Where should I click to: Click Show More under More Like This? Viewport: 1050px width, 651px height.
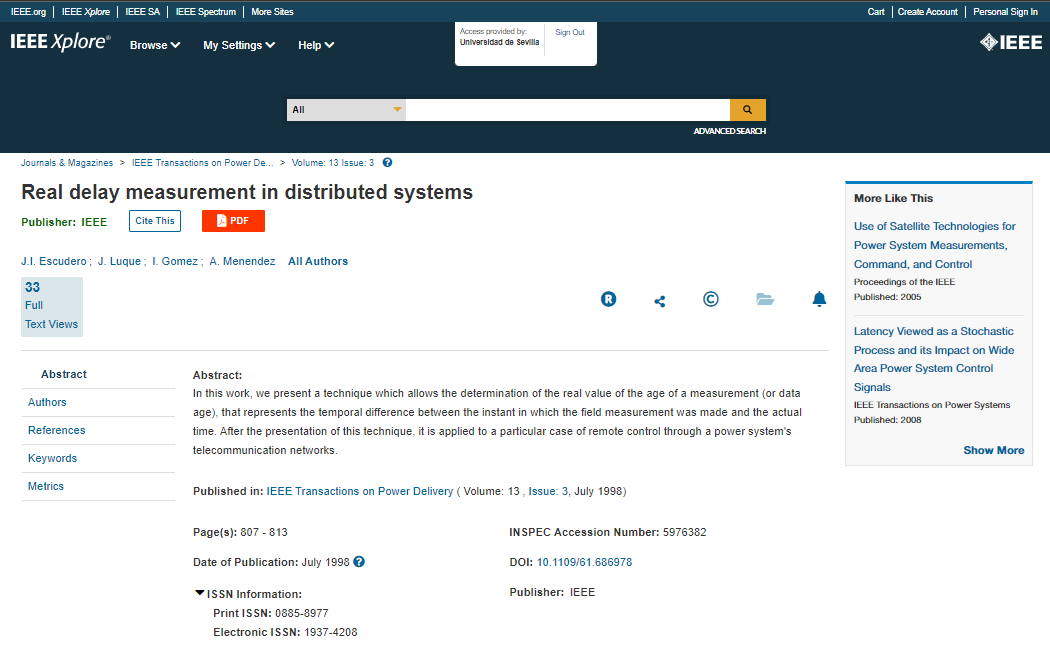[993, 450]
